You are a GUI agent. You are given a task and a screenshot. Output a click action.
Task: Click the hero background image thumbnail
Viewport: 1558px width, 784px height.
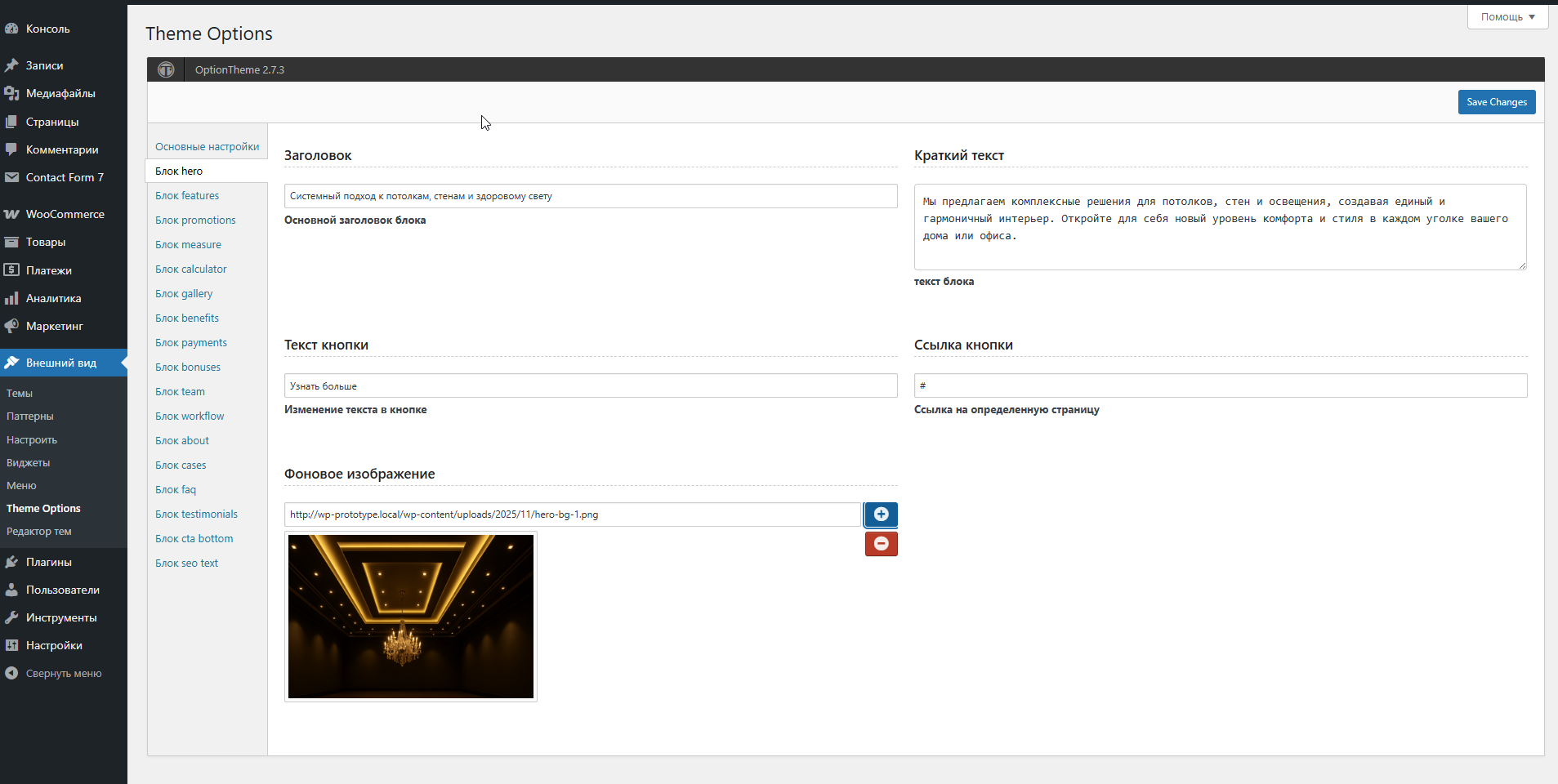(x=410, y=617)
